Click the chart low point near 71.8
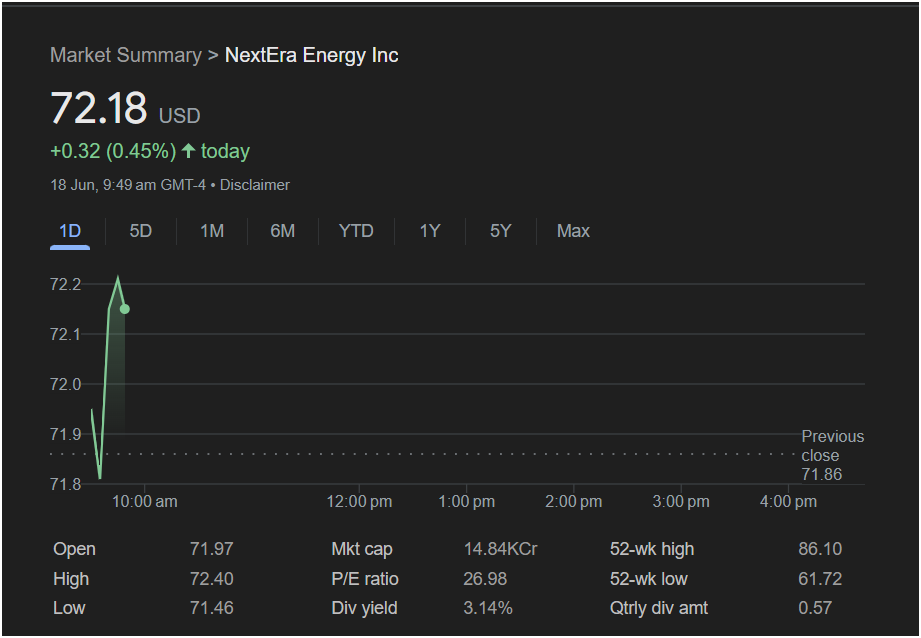This screenshot has width=921, height=638. pos(100,478)
